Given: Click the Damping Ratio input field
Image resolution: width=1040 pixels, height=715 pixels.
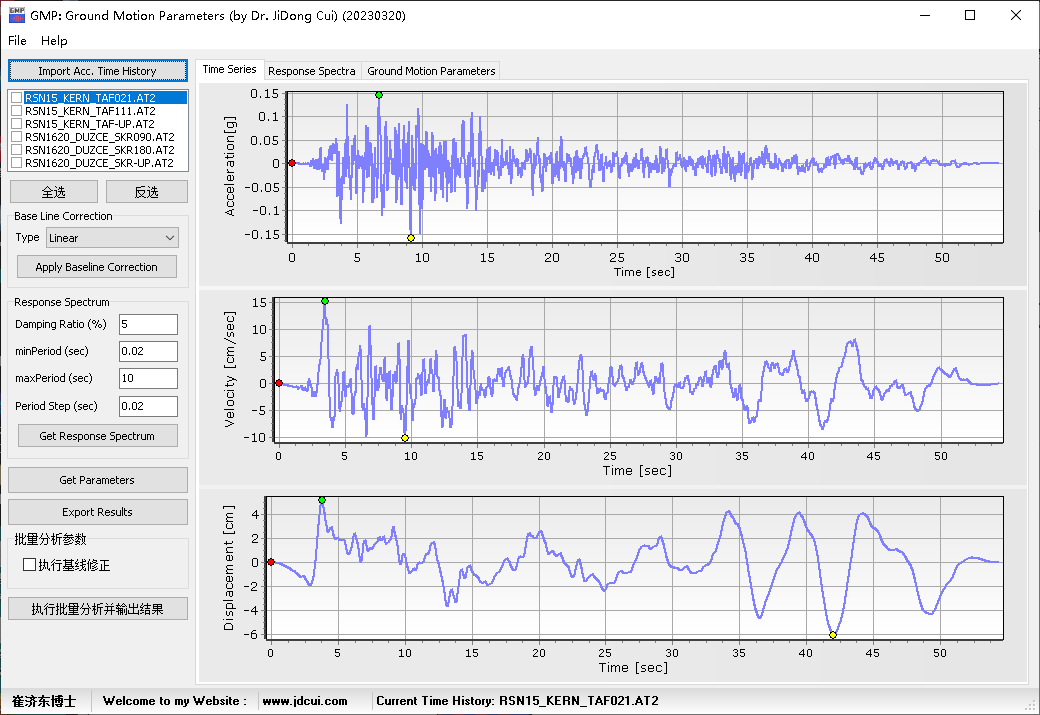Looking at the screenshot, I should (149, 324).
